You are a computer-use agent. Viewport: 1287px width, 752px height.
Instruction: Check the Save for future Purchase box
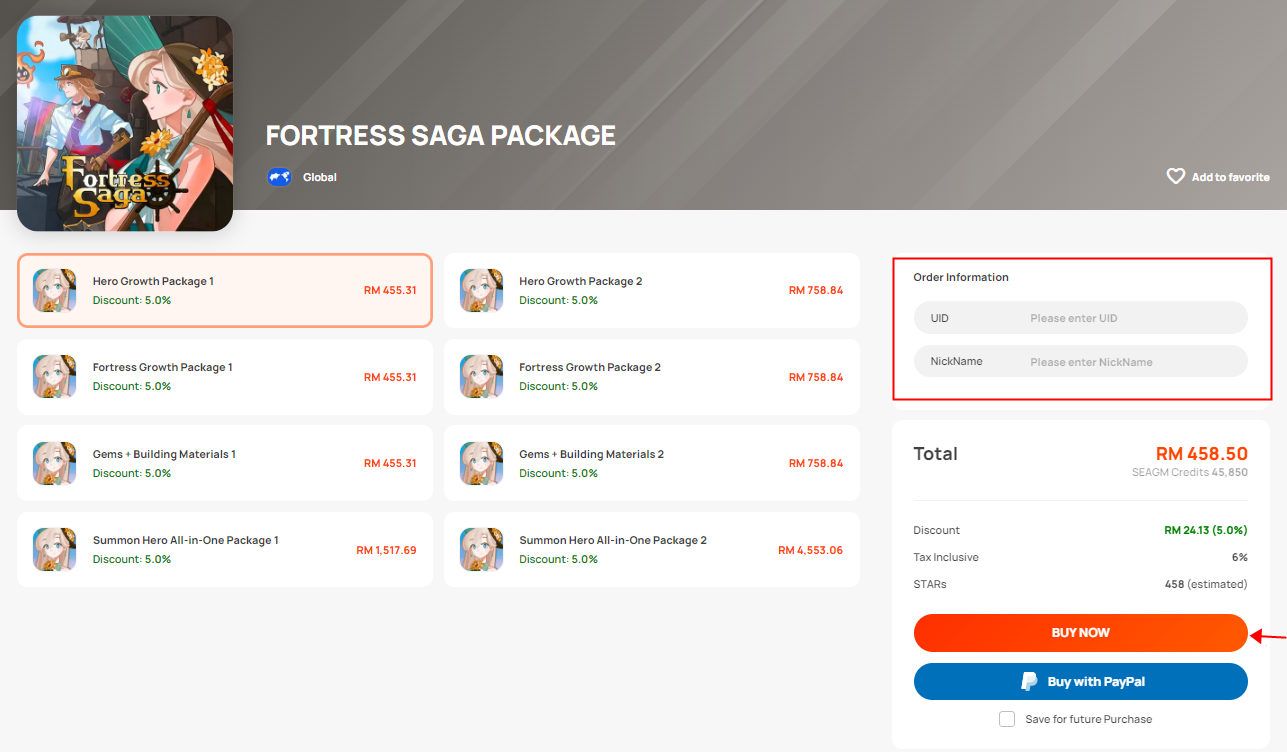click(1007, 719)
